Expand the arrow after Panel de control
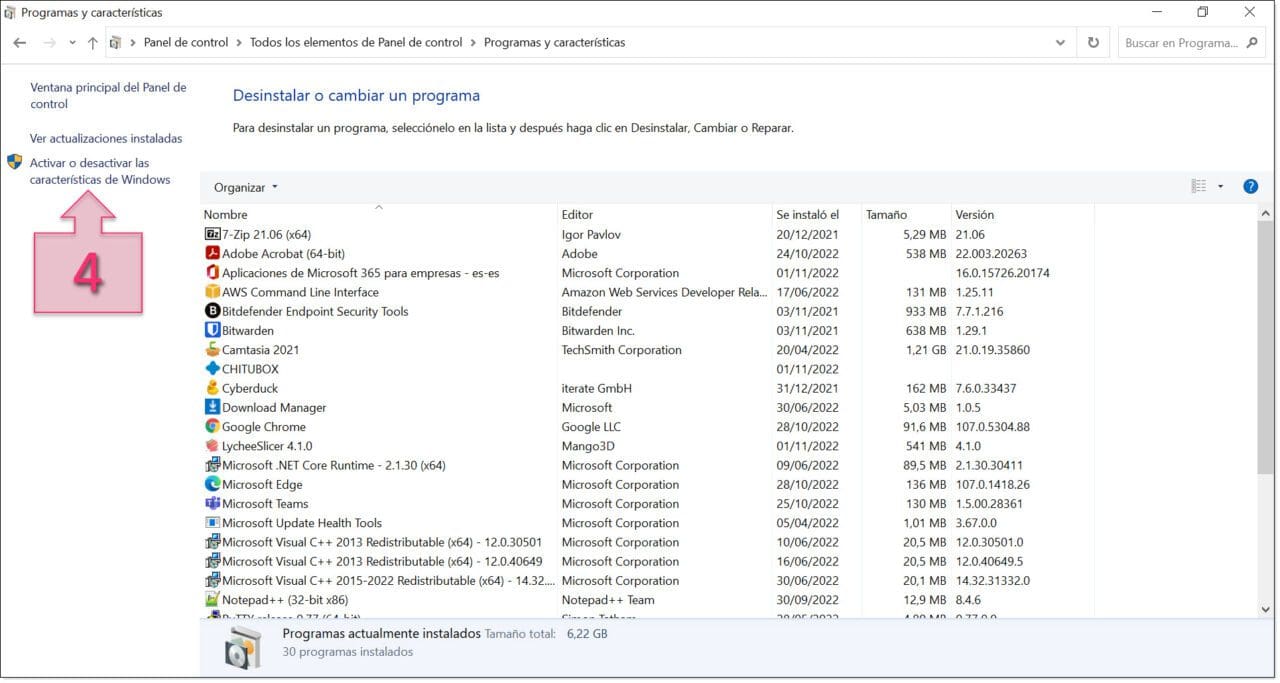Screen dimensions: 1280x683 coord(239,43)
